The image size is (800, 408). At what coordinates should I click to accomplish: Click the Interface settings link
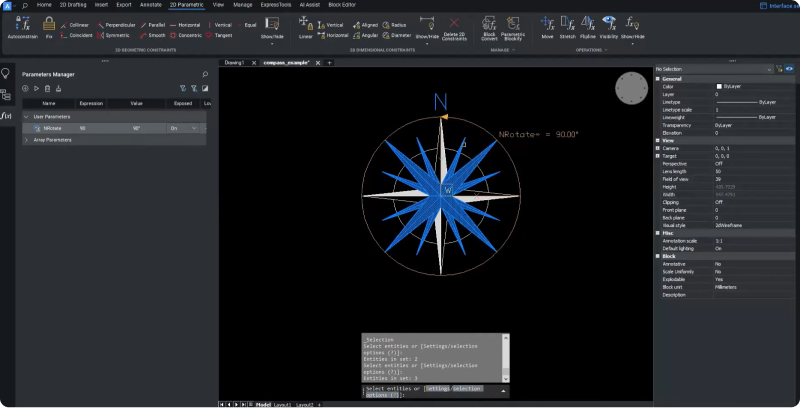778,5
